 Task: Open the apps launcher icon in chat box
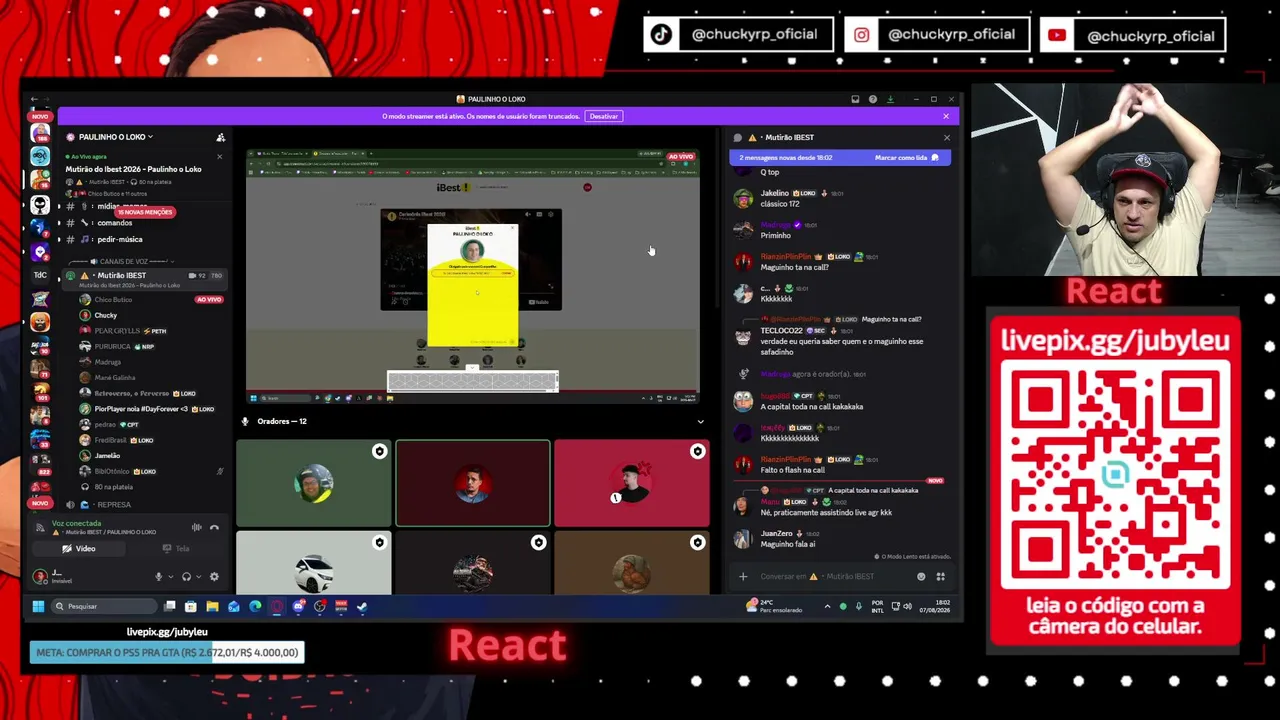coord(940,576)
